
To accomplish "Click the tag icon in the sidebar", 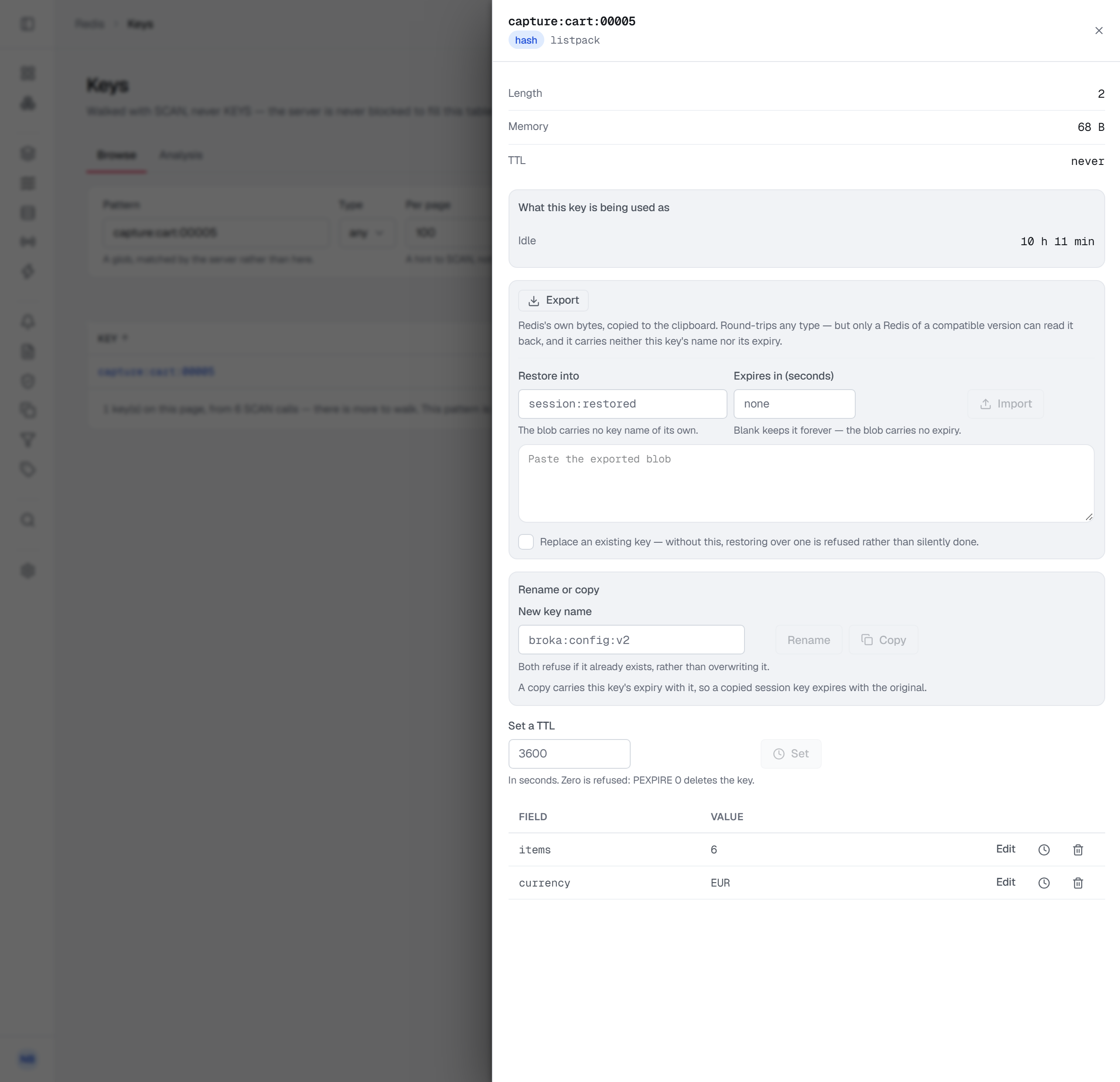I will tap(27, 470).
